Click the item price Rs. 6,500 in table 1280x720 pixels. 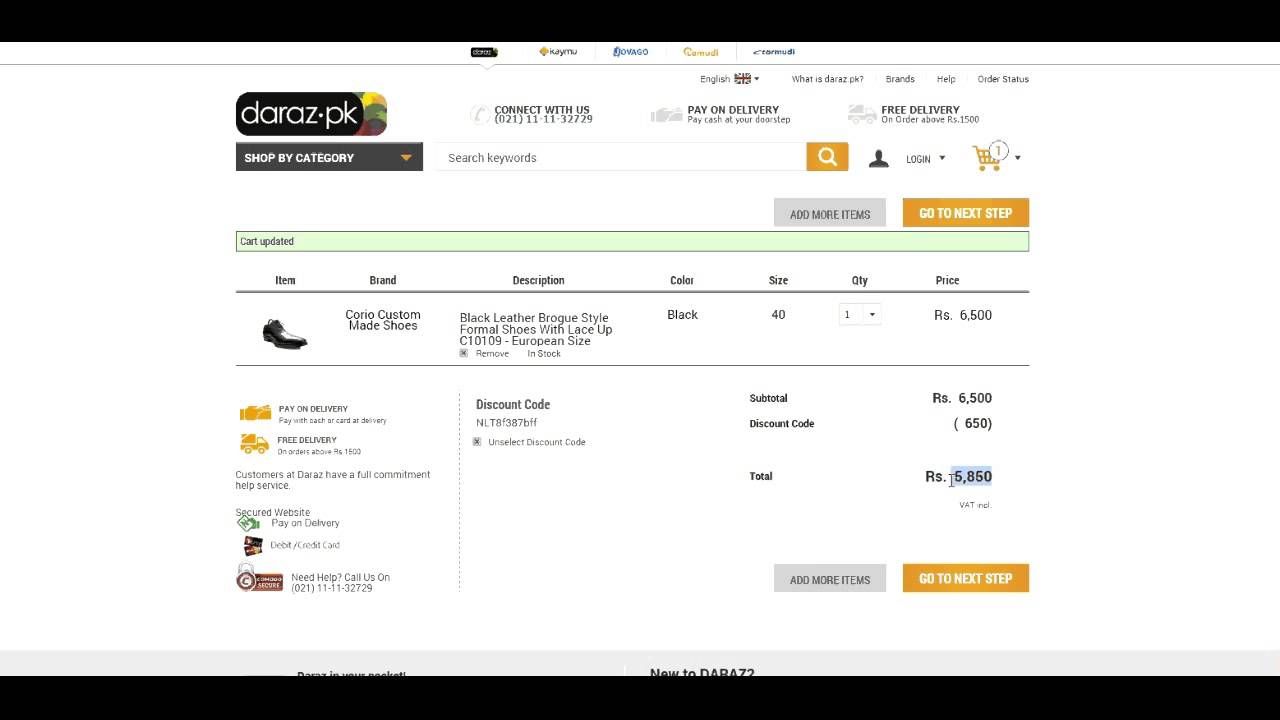tap(963, 315)
